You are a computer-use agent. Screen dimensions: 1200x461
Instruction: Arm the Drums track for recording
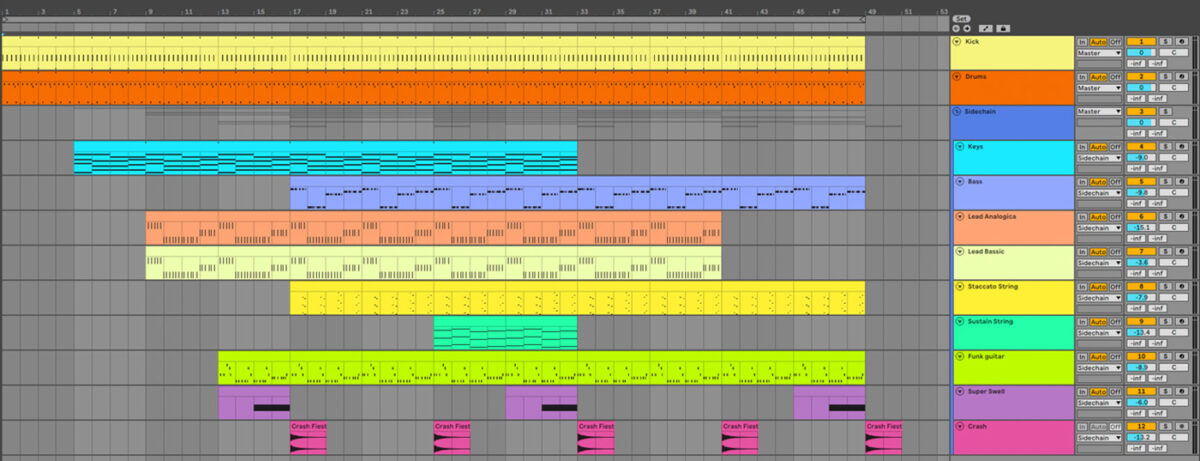click(1182, 77)
